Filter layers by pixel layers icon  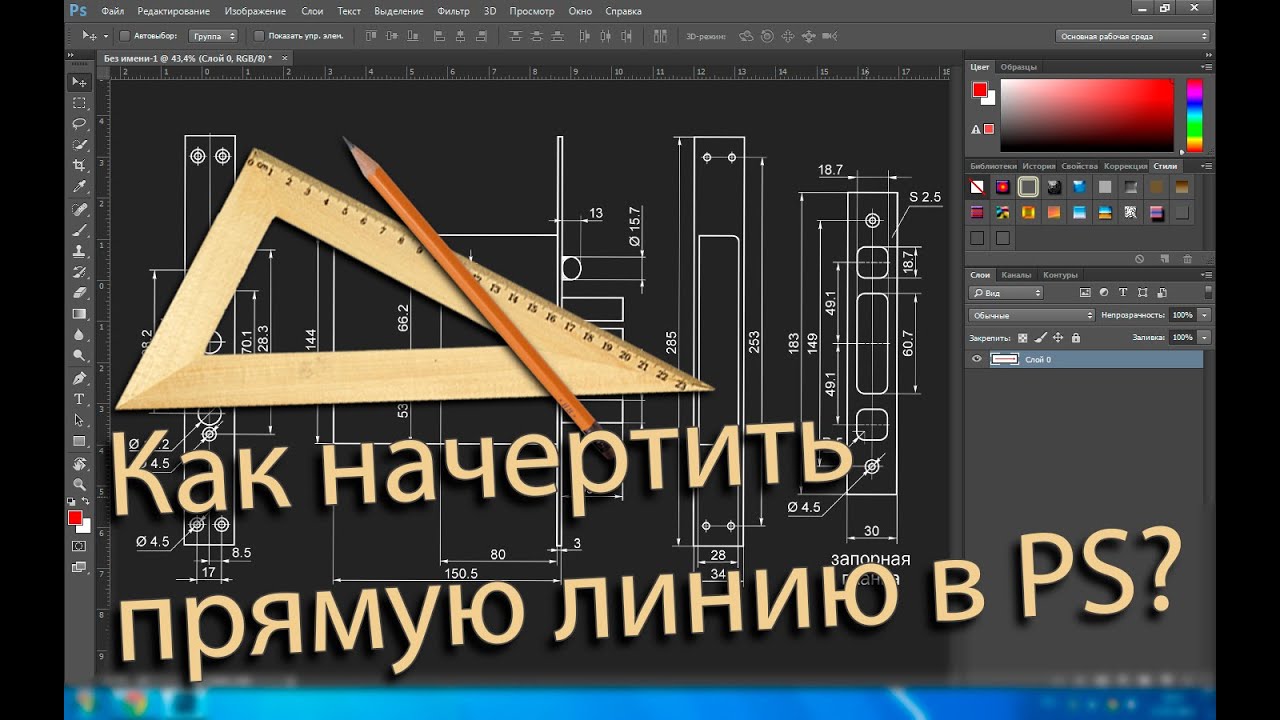(1085, 293)
